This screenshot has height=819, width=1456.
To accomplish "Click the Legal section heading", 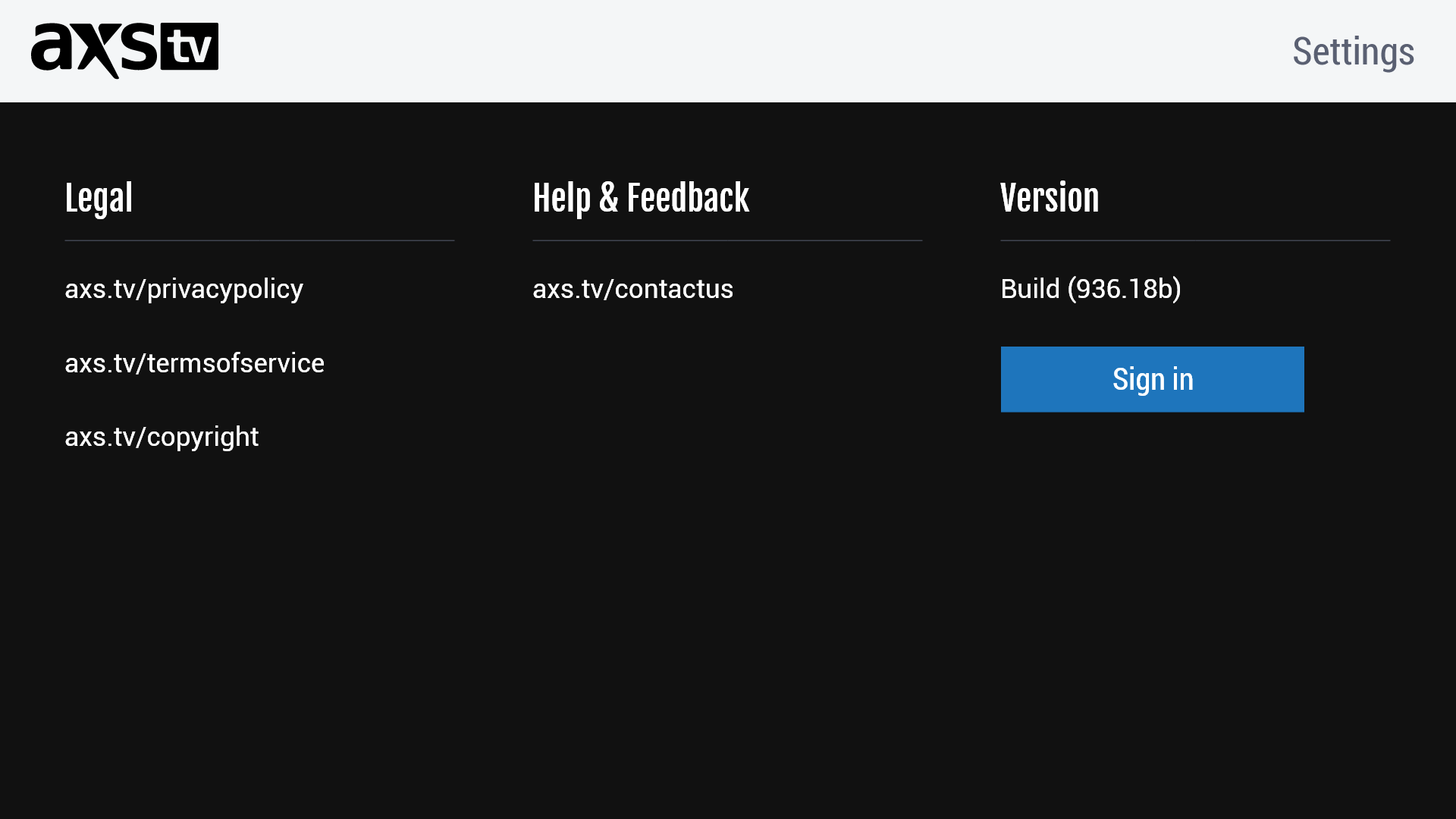I will click(x=99, y=197).
